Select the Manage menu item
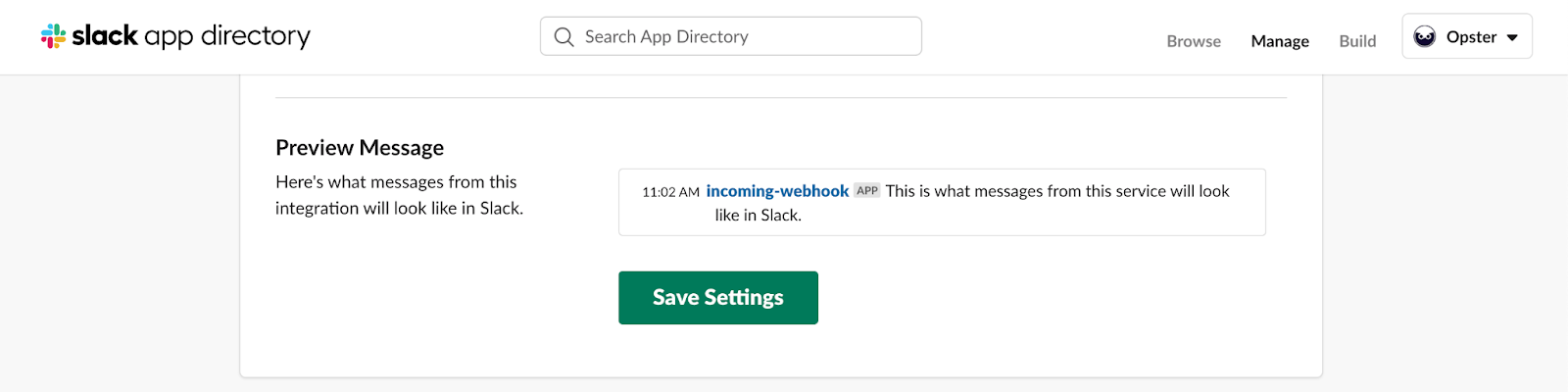The height and width of the screenshot is (392, 1568). click(1280, 41)
